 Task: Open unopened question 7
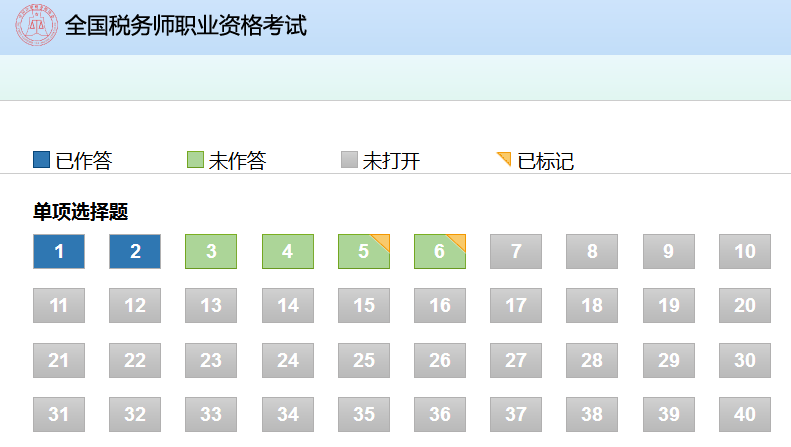pos(516,251)
